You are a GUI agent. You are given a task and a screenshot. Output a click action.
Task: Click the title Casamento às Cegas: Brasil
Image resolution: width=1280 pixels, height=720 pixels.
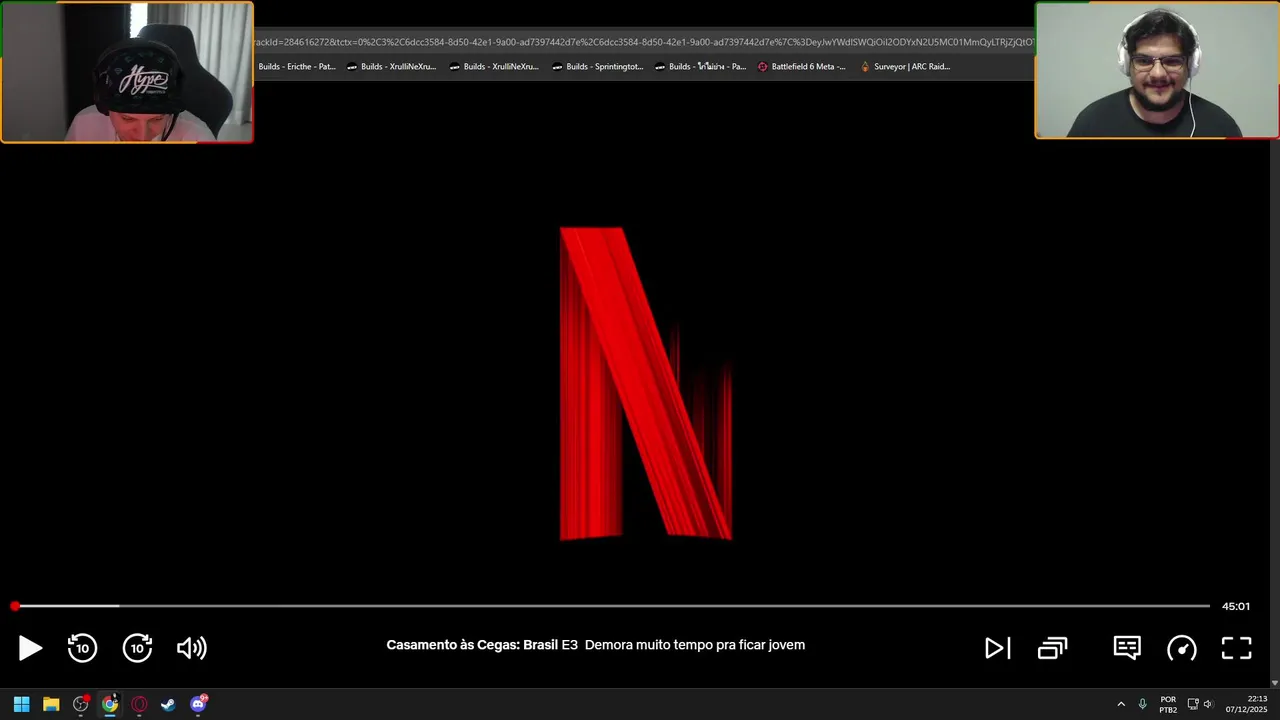pos(472,645)
